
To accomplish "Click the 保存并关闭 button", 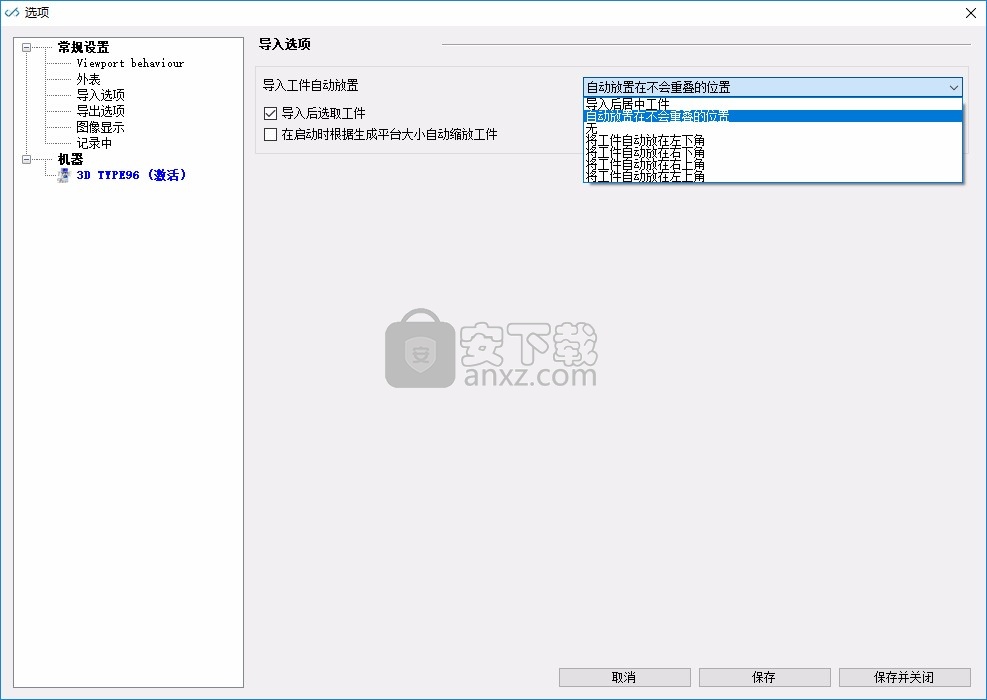I will 905,677.
